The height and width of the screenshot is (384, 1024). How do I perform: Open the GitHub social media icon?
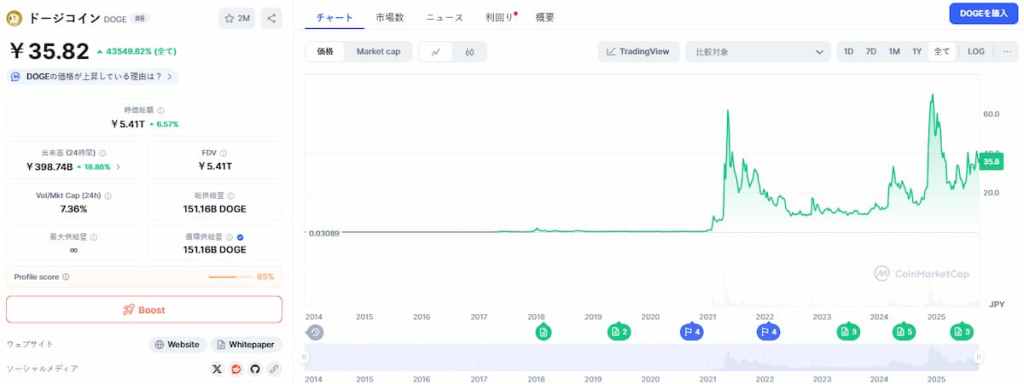[255, 369]
